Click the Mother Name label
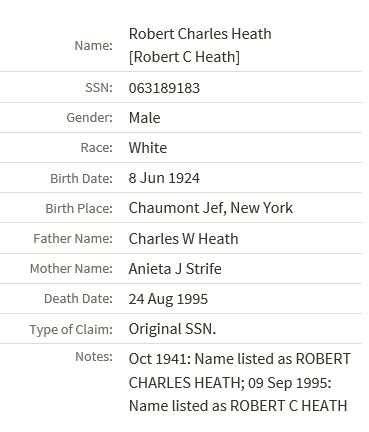This screenshot has width=369, height=432. (x=71, y=269)
